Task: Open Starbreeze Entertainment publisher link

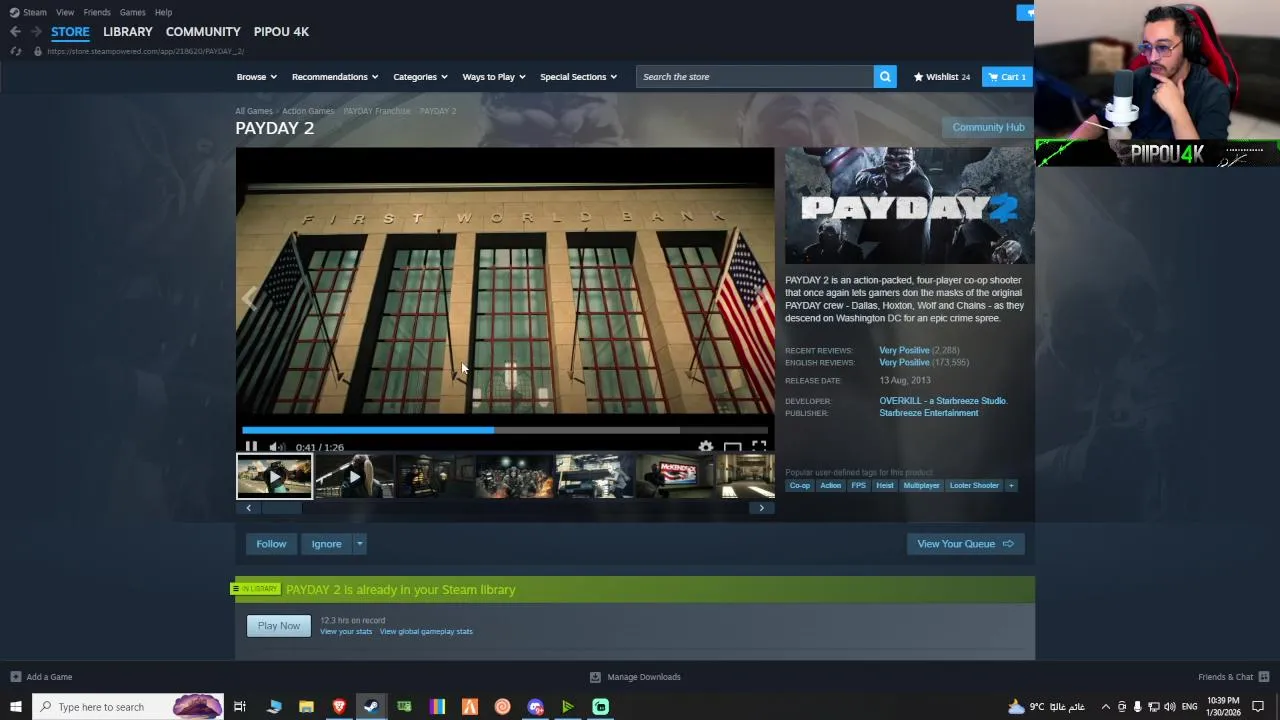Action: (x=929, y=413)
